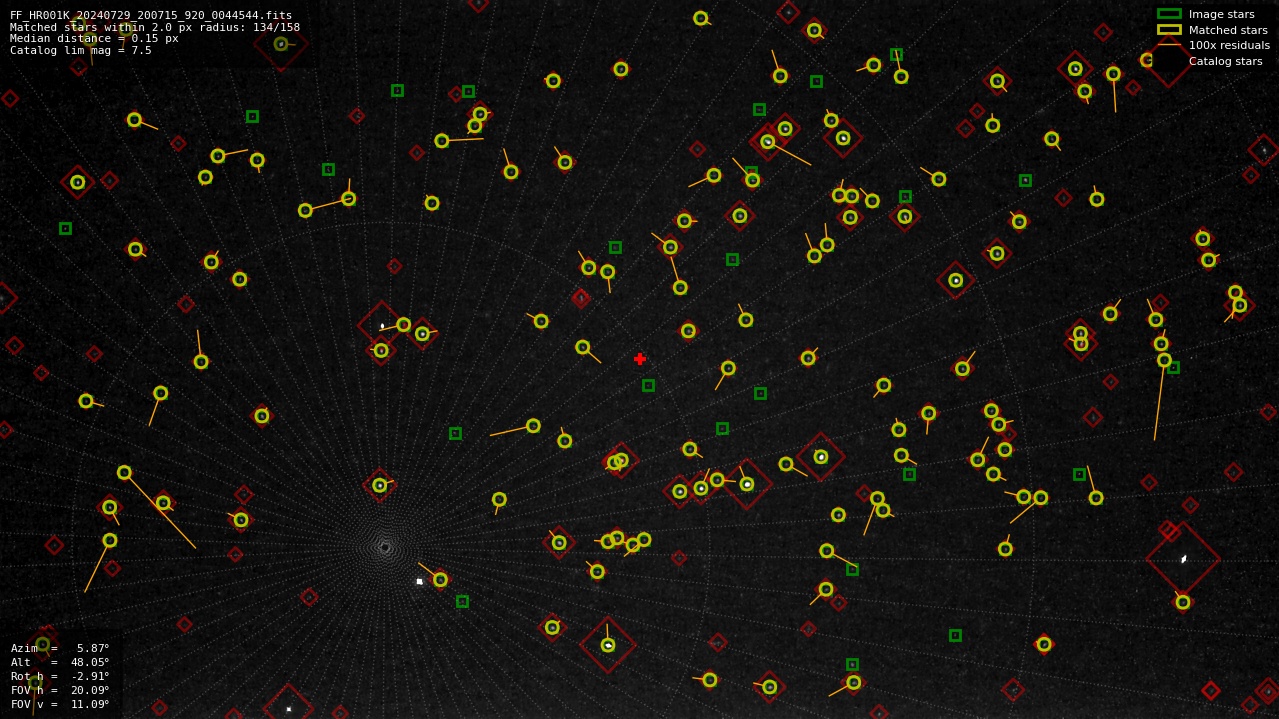The height and width of the screenshot is (719, 1279).
Task: Click the FOV h = 20.09° readout
Action: (60, 690)
